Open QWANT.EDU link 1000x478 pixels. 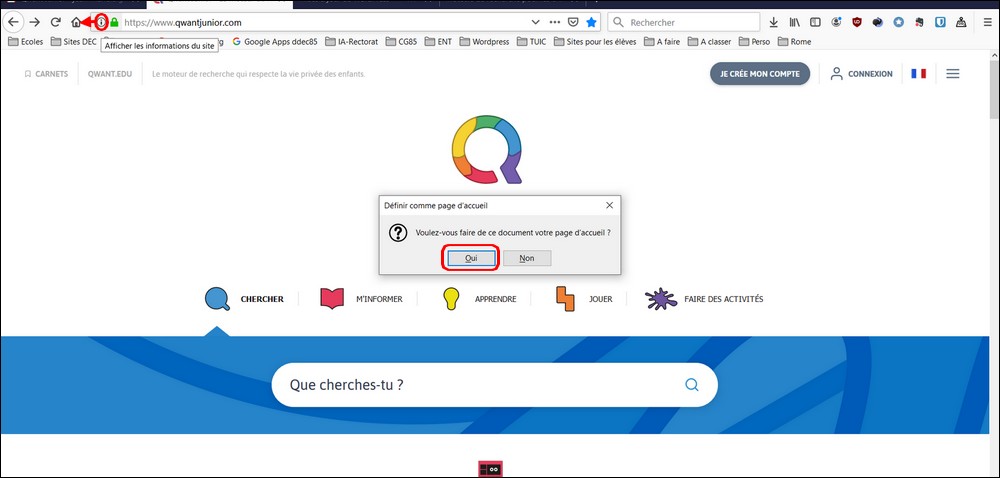110,74
